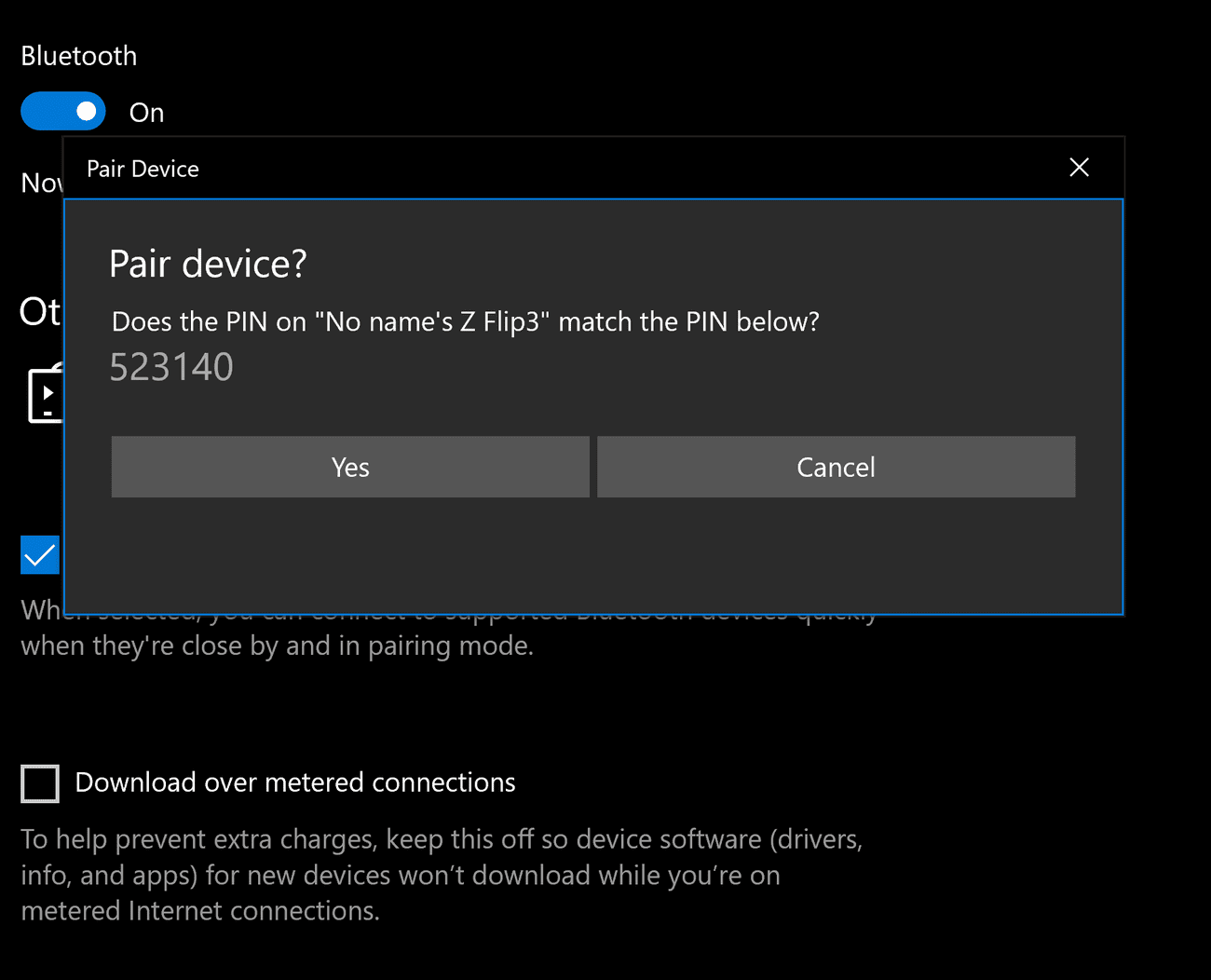Click the empty metered connections checkbox square

pyautogui.click(x=39, y=783)
